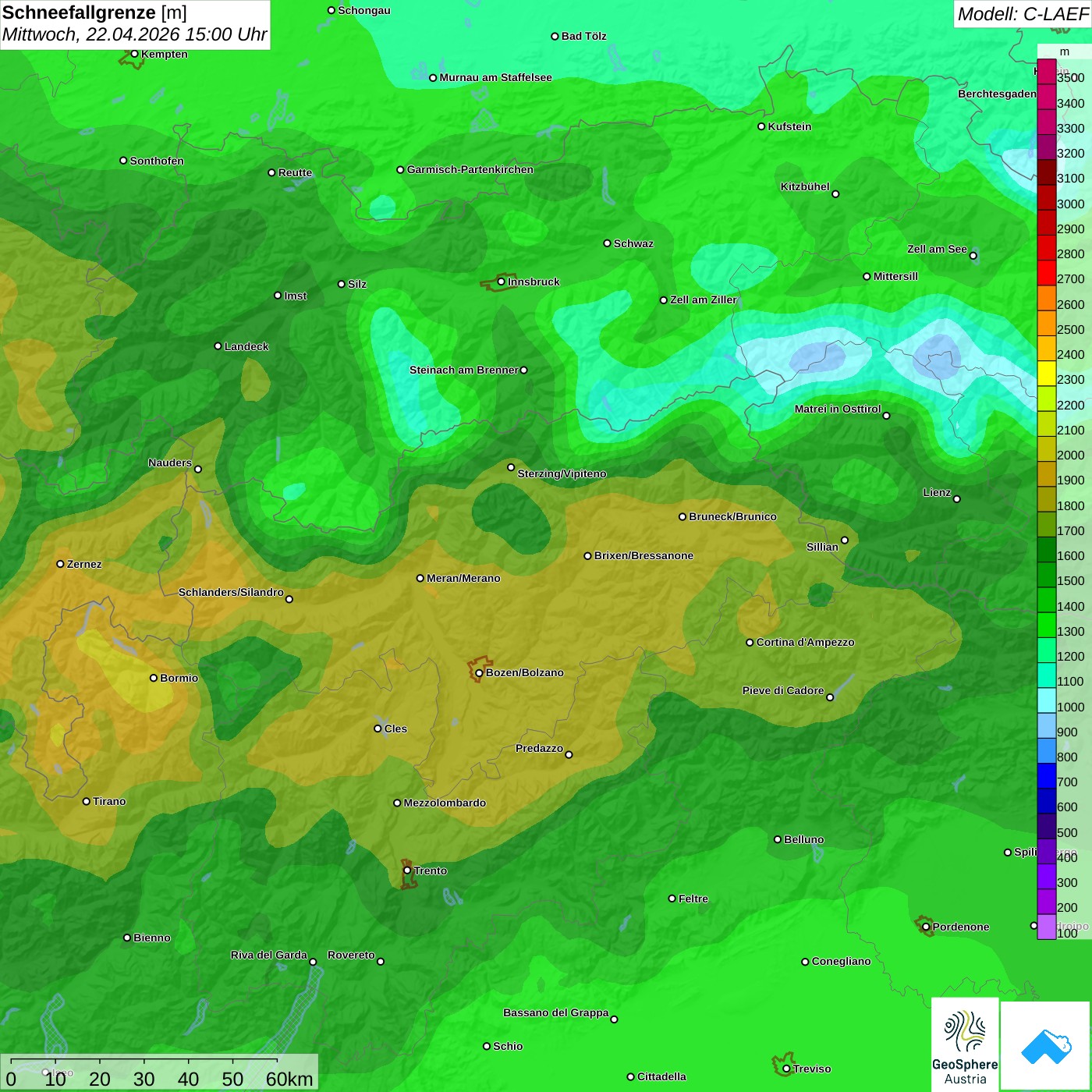Select the bright red legend swatch beside 2700
Screen dimensions: 1092x1092
(x=1046, y=273)
